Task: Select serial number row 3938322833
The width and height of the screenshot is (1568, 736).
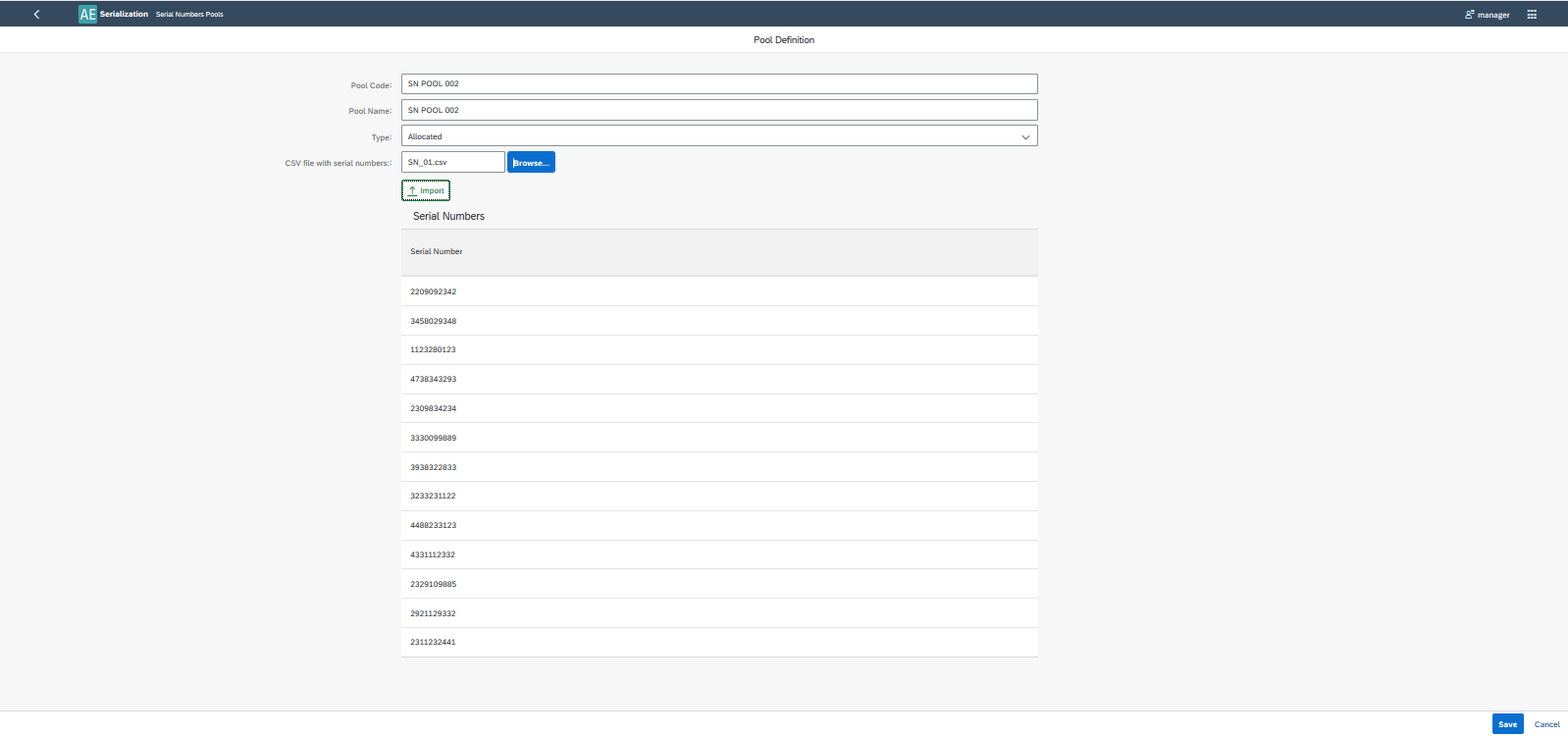Action: coord(434,467)
